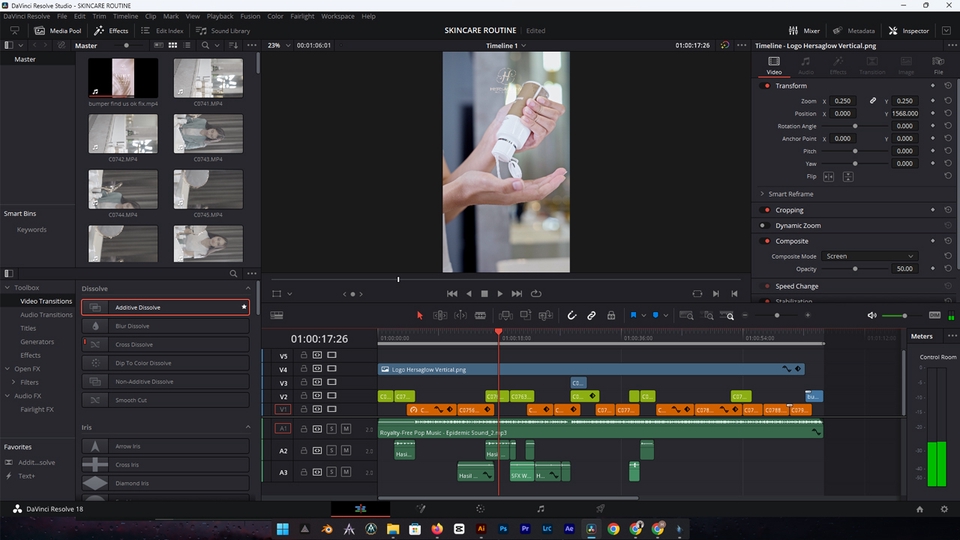The height and width of the screenshot is (540, 960).
Task: Reset the Opacity value in Inspector
Action: [947, 269]
